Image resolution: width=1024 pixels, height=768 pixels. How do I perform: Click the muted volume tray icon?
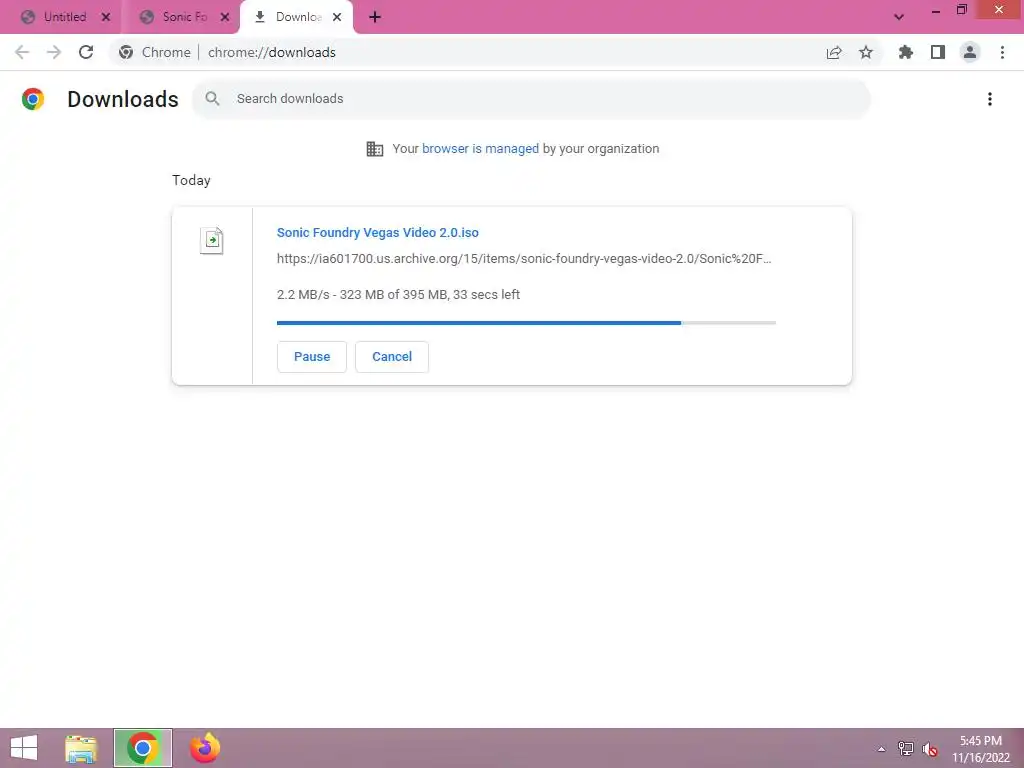click(930, 749)
